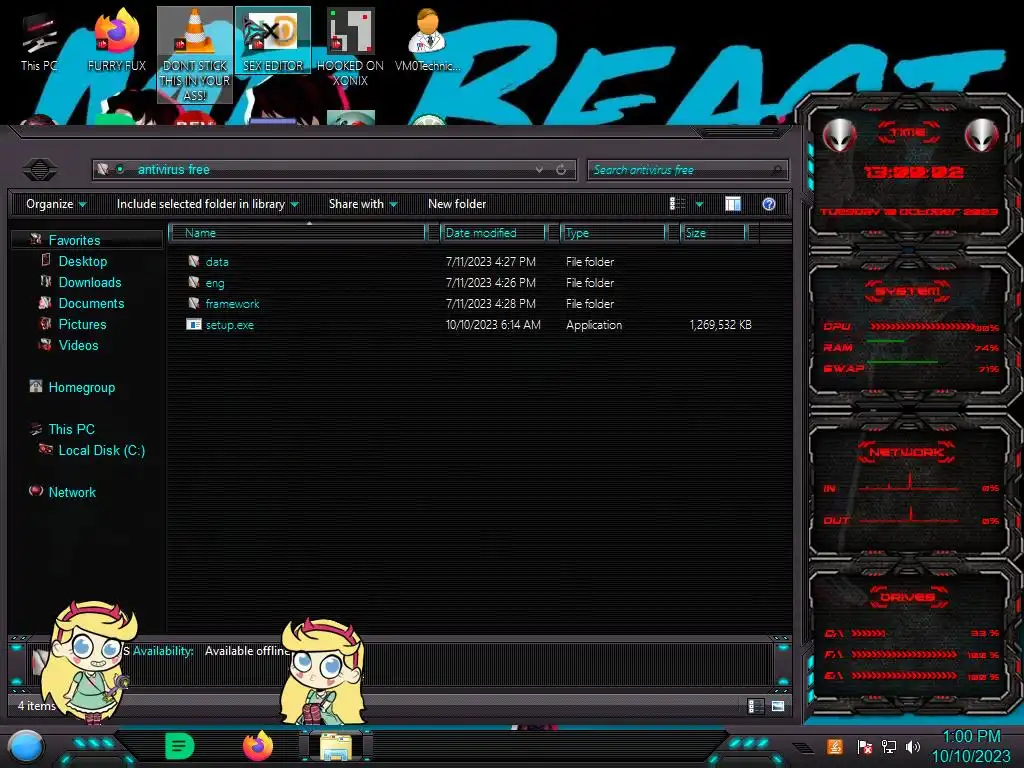Image resolution: width=1024 pixels, height=768 pixels.
Task: Click date 10/10/2023 6:14 AM
Action: point(493,325)
